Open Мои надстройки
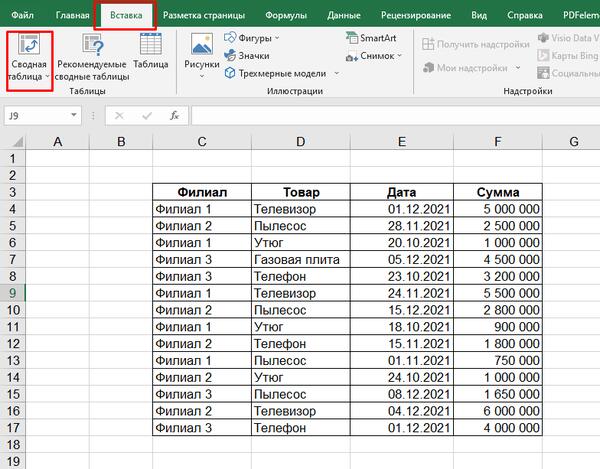This screenshot has width=600, height=469. click(472, 68)
